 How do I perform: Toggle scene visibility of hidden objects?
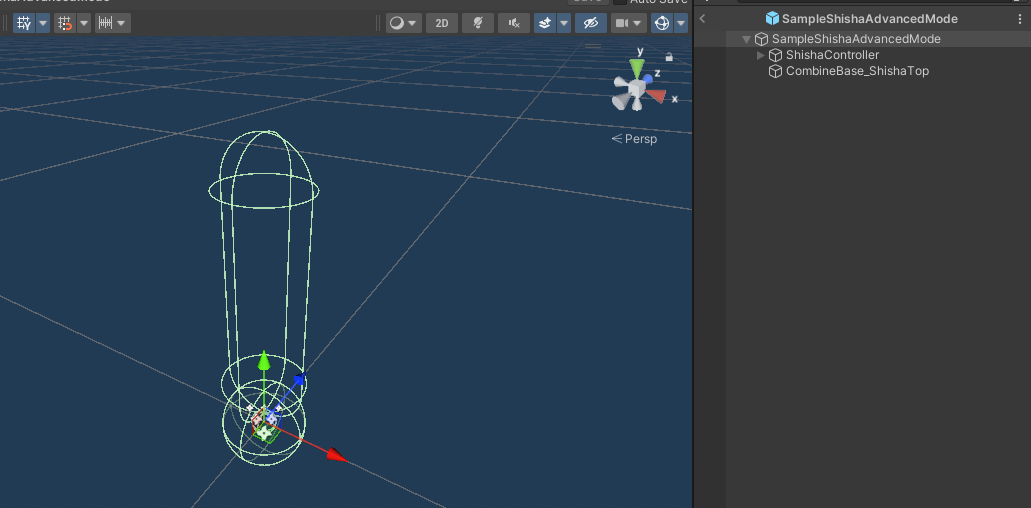(x=590, y=24)
